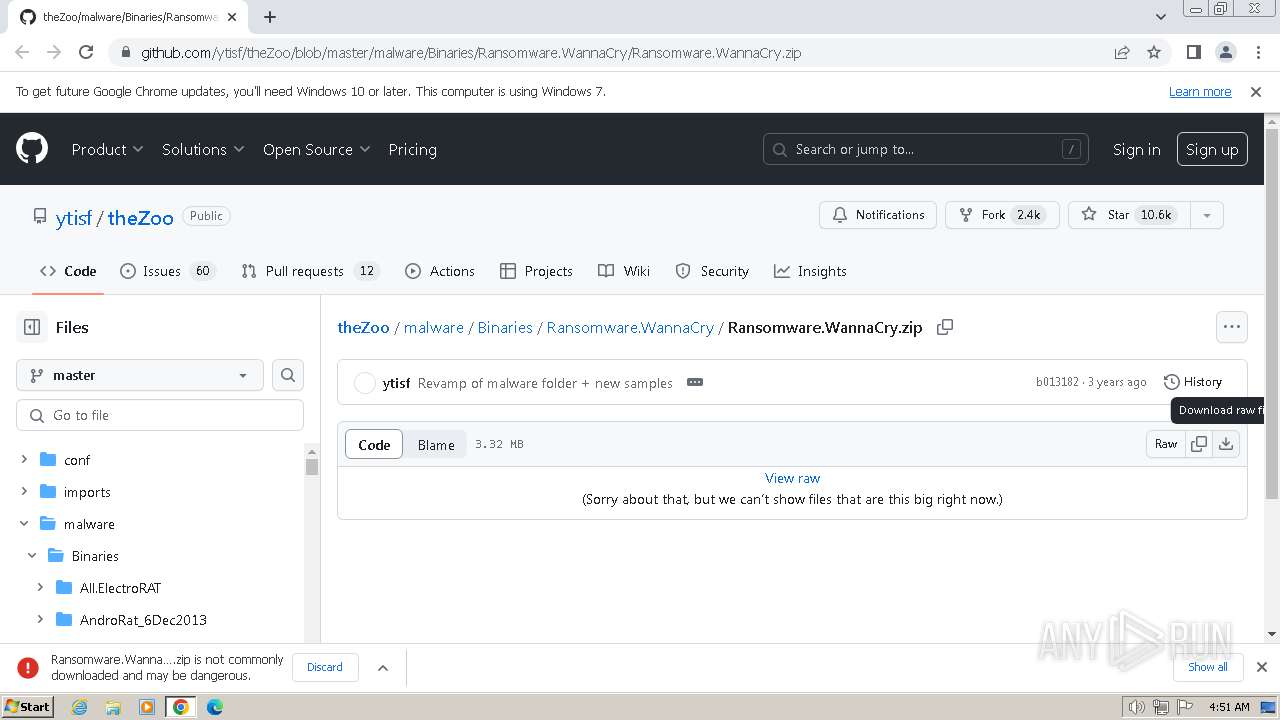The height and width of the screenshot is (720, 1280).
Task: Expand the Solutions navigation dropdown
Action: (203, 149)
